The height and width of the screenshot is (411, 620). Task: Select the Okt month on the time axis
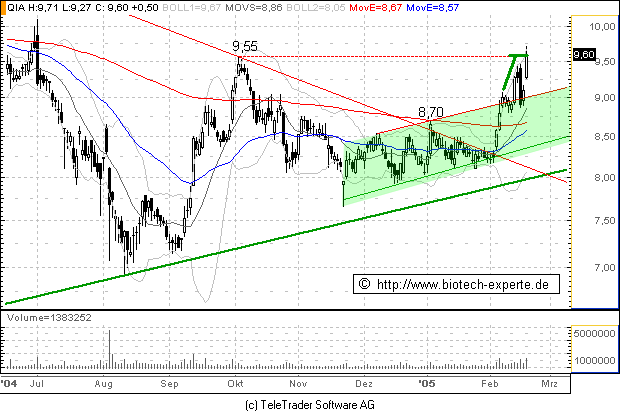(236, 383)
